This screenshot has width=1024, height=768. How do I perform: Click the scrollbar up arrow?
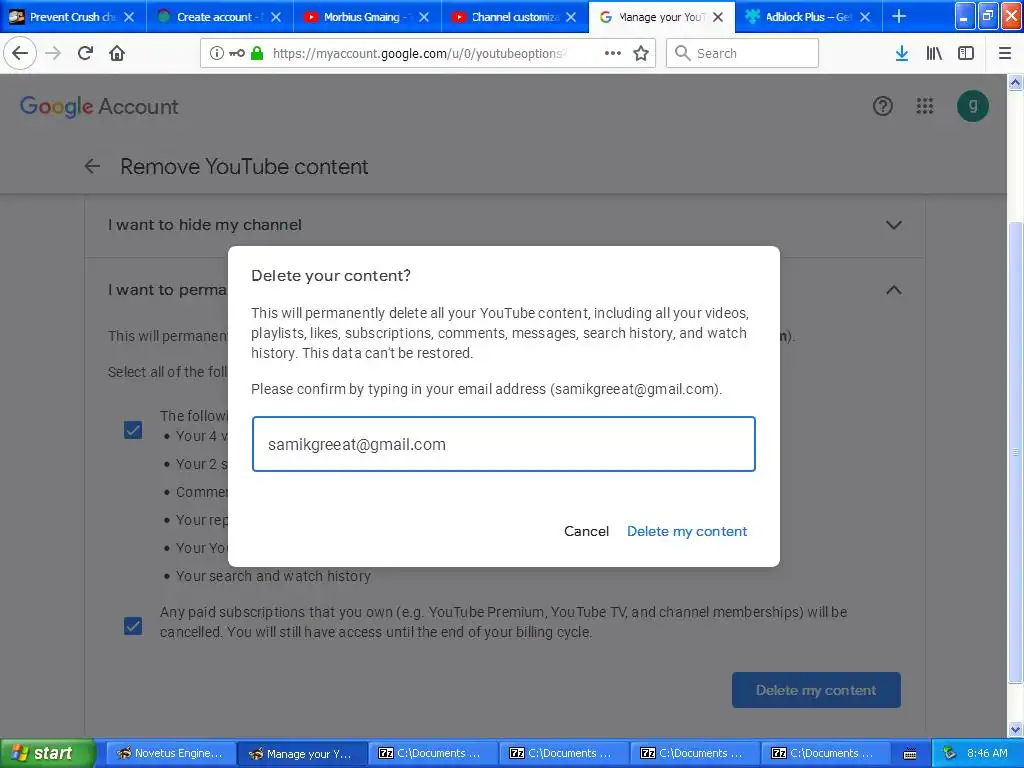pyautogui.click(x=1015, y=82)
